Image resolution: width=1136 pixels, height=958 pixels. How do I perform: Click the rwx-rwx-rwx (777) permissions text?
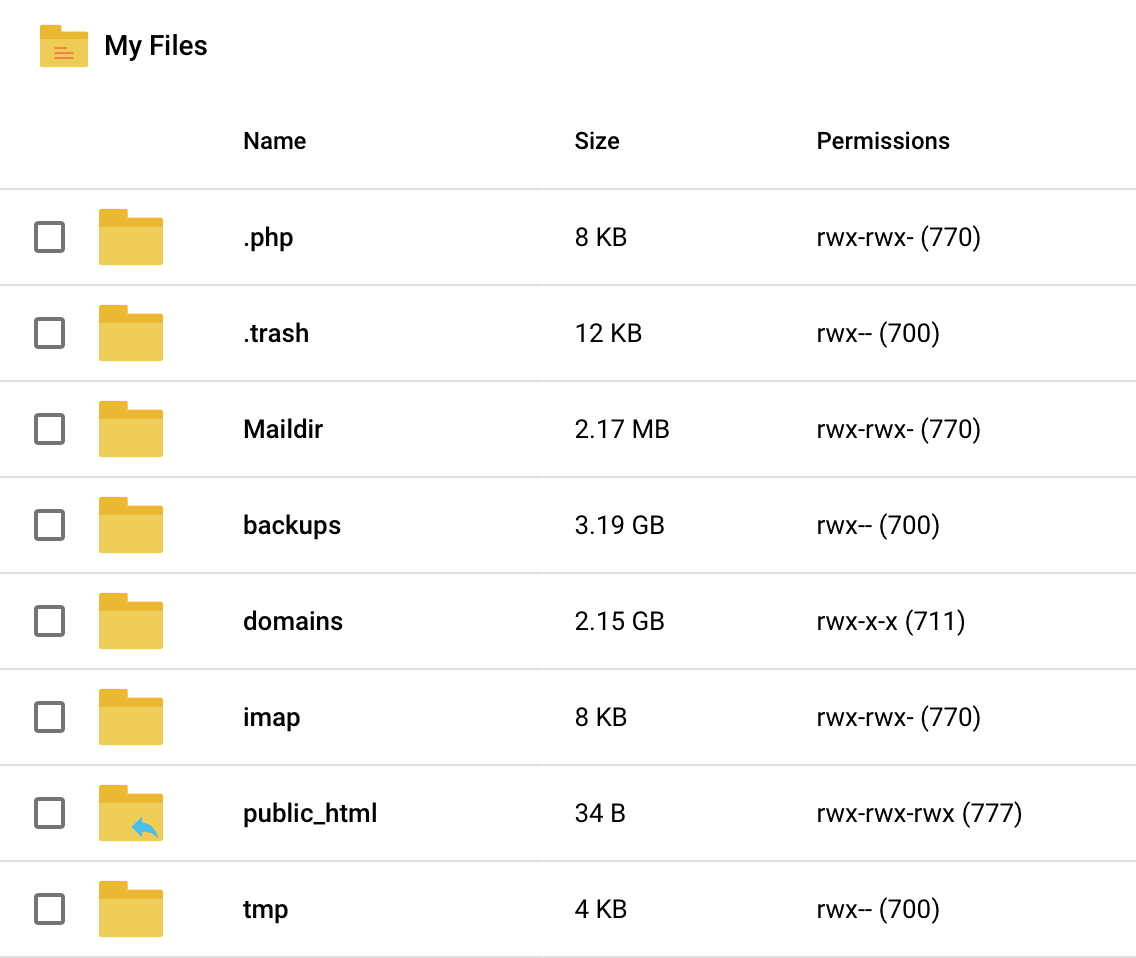pyautogui.click(x=920, y=813)
